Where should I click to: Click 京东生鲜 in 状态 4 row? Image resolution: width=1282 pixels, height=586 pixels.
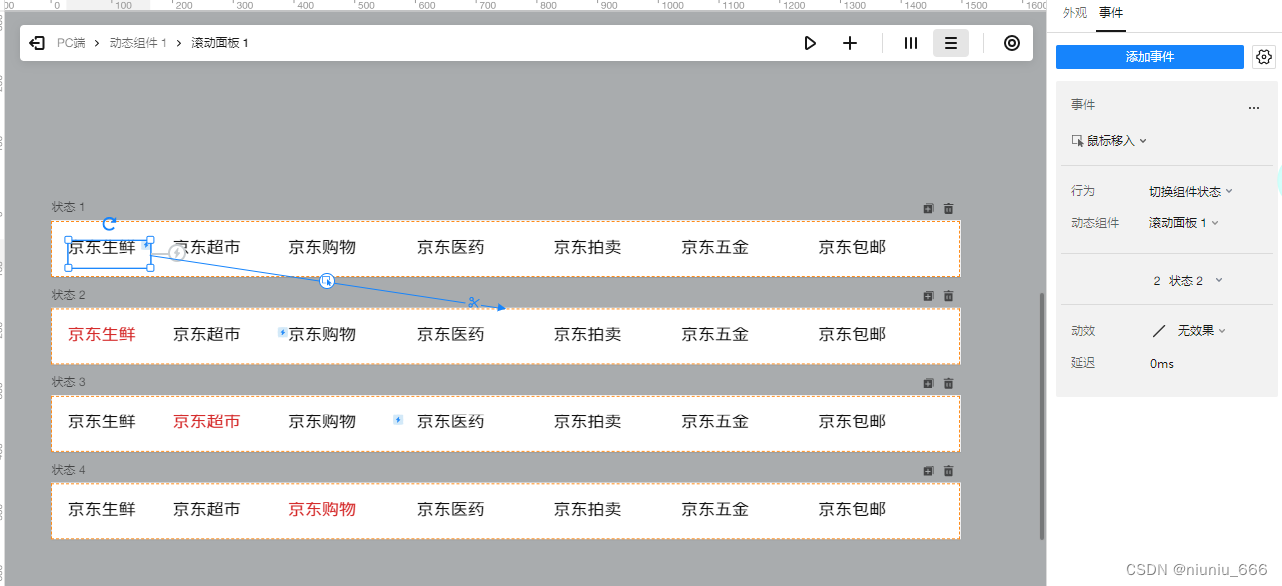click(102, 509)
